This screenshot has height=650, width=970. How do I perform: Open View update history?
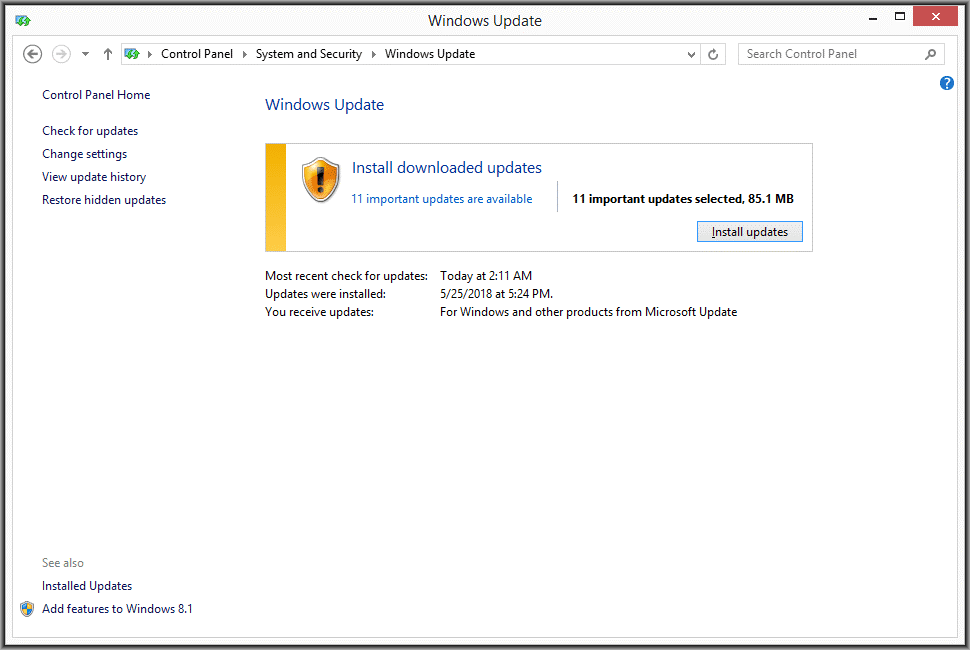94,177
